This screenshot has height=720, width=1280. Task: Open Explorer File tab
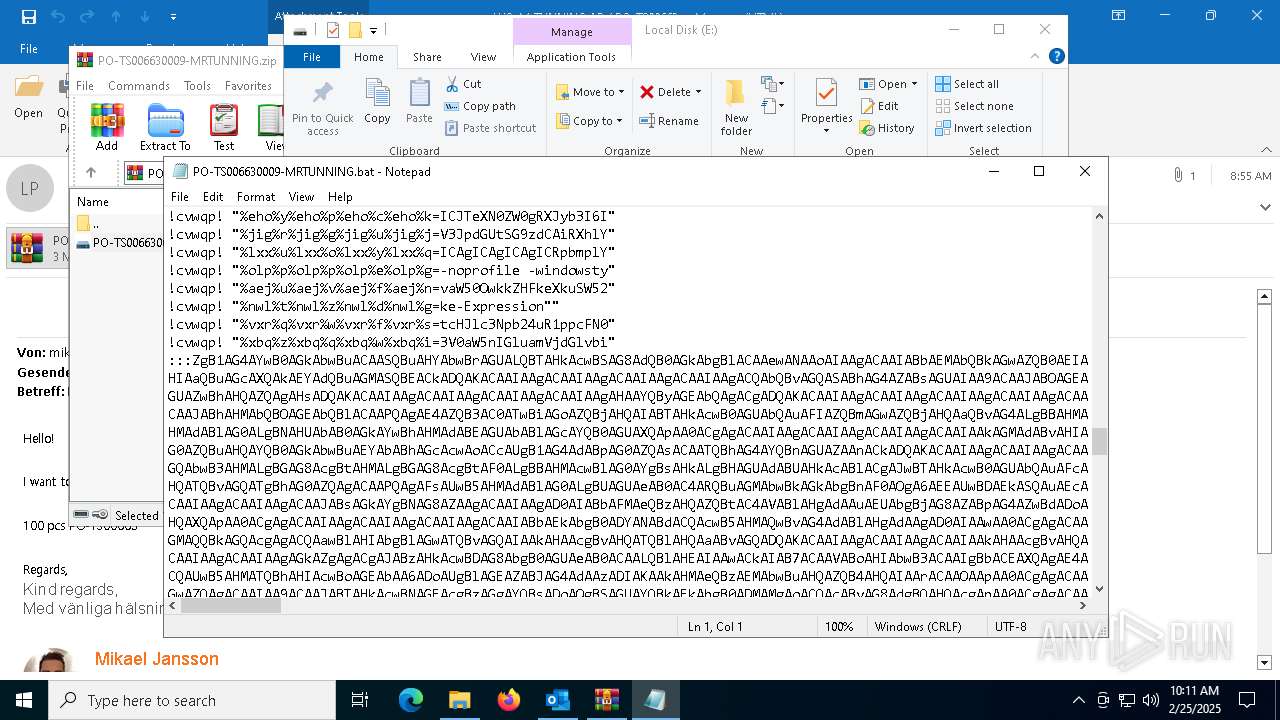pyautogui.click(x=312, y=57)
